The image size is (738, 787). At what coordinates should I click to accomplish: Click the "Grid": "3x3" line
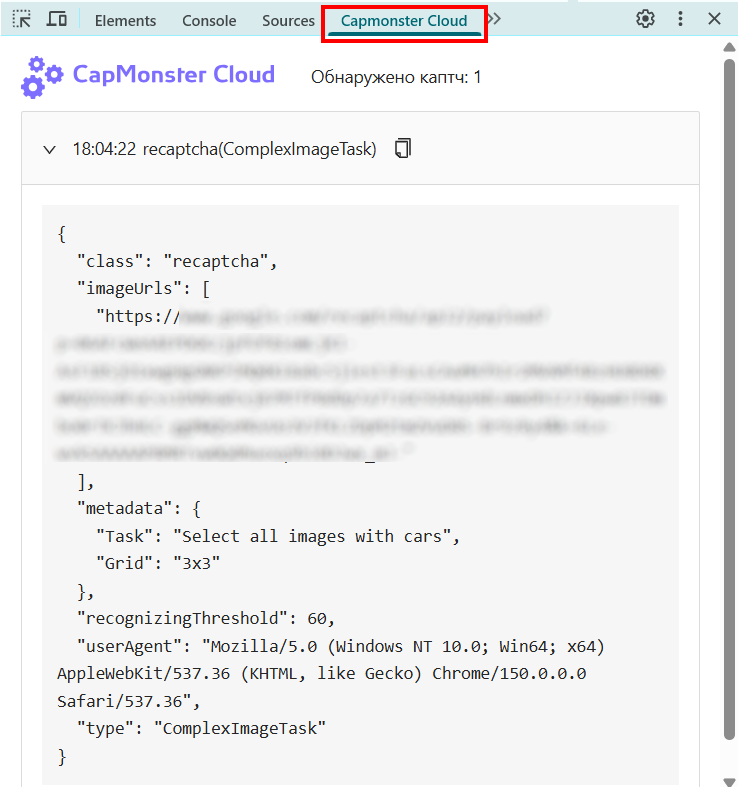[x=158, y=564]
